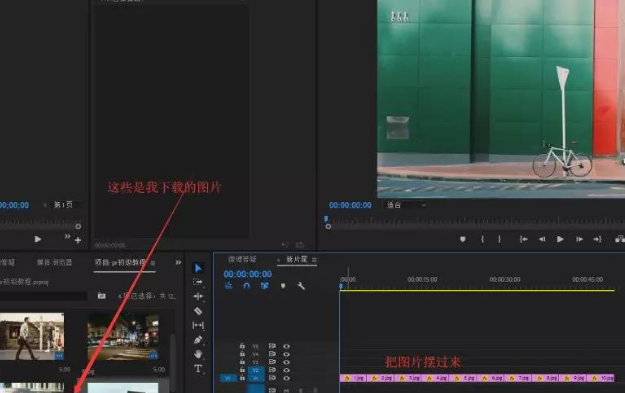The width and height of the screenshot is (625, 393).
Task: Select the Selection arrow tool
Action: pos(198,268)
